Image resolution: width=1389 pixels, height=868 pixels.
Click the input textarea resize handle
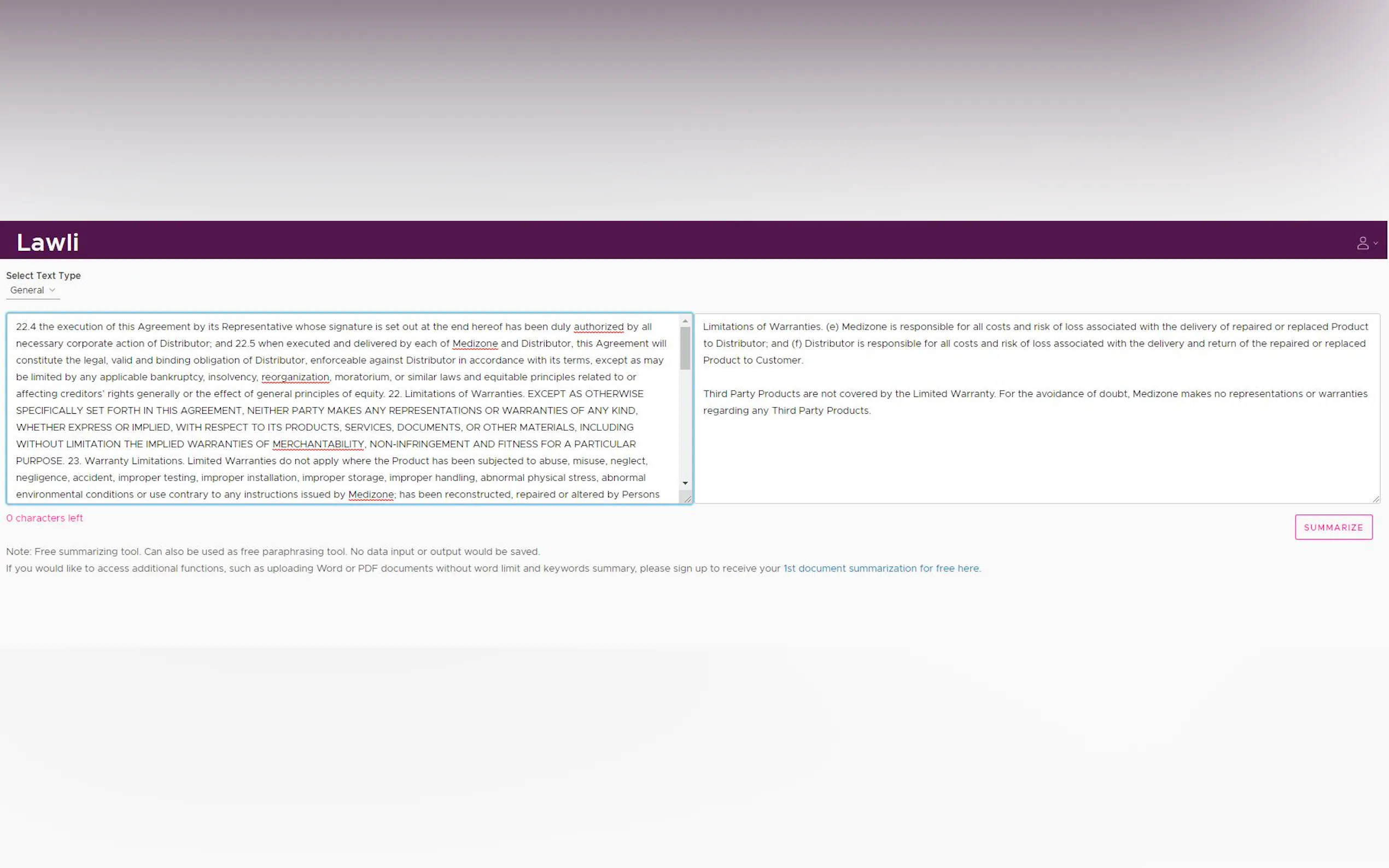(x=688, y=500)
